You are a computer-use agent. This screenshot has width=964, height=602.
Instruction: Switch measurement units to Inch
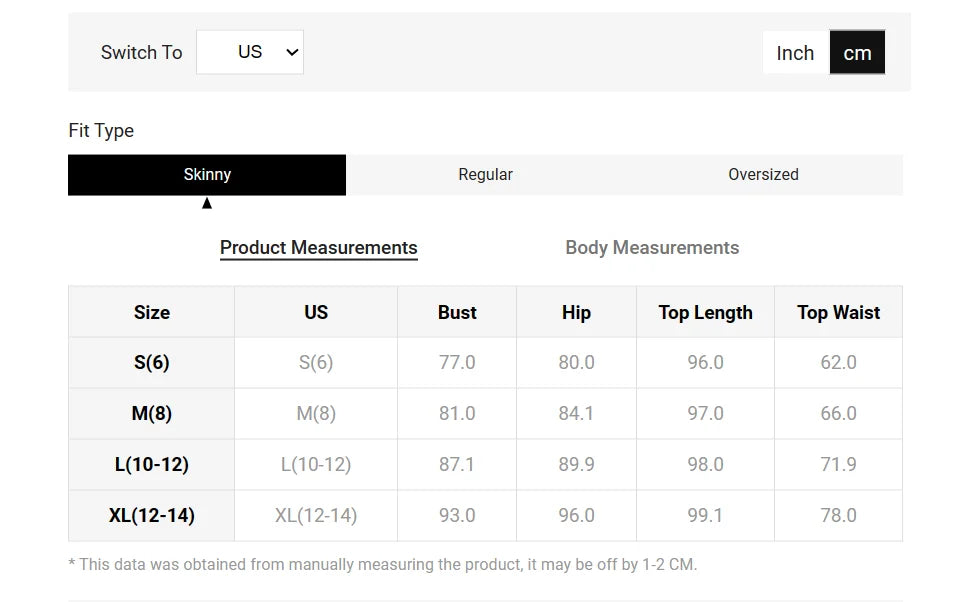pos(795,53)
